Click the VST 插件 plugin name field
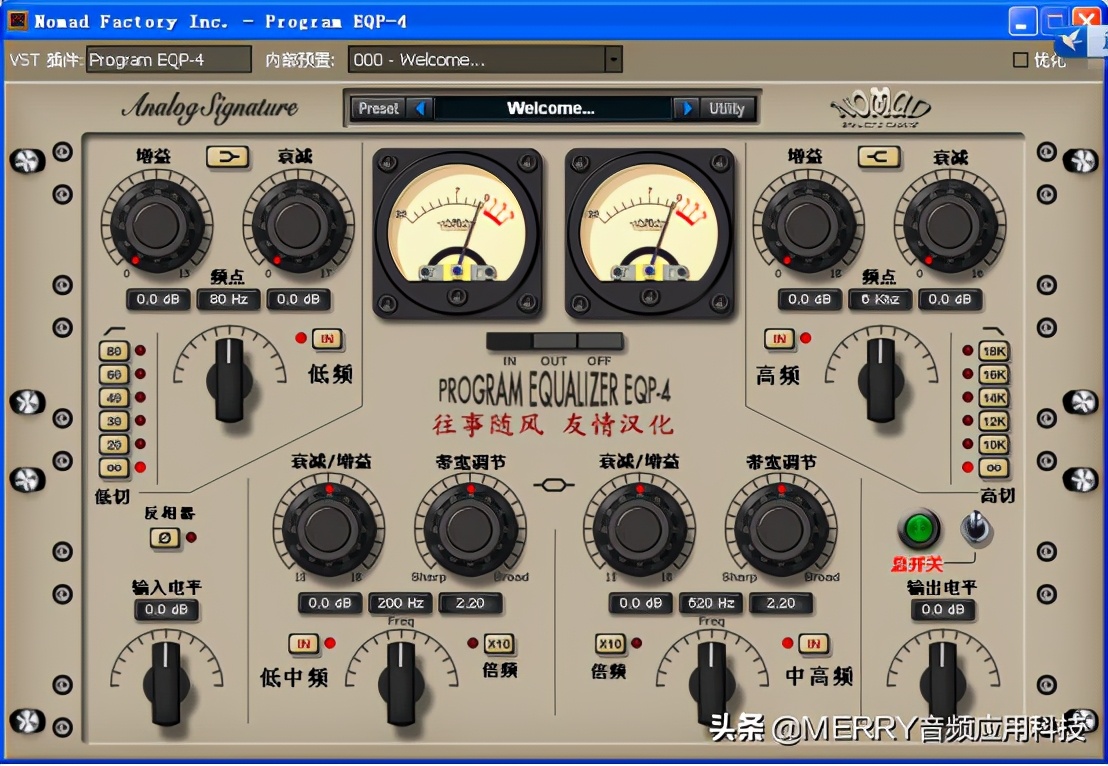The width and height of the screenshot is (1108, 766). 167,59
